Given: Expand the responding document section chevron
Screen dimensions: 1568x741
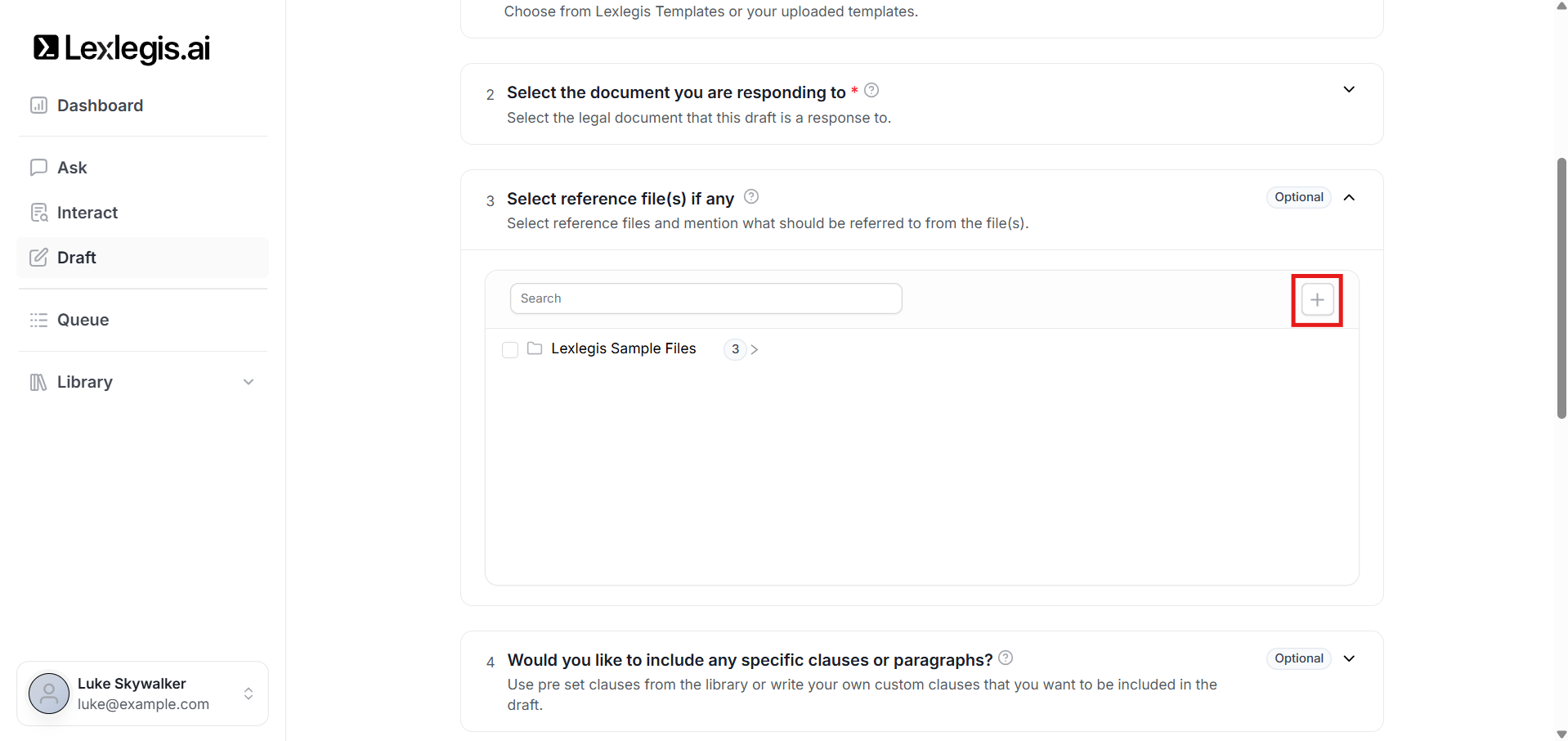Looking at the screenshot, I should click(1349, 89).
